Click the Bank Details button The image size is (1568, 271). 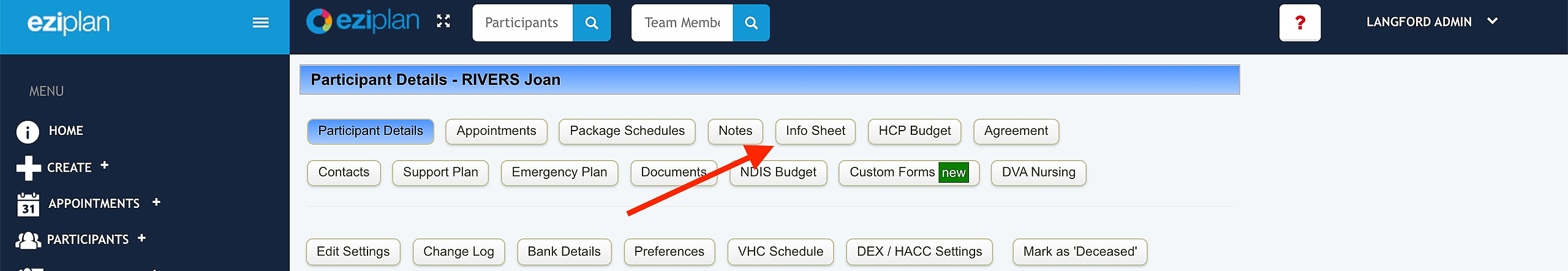[x=564, y=252]
